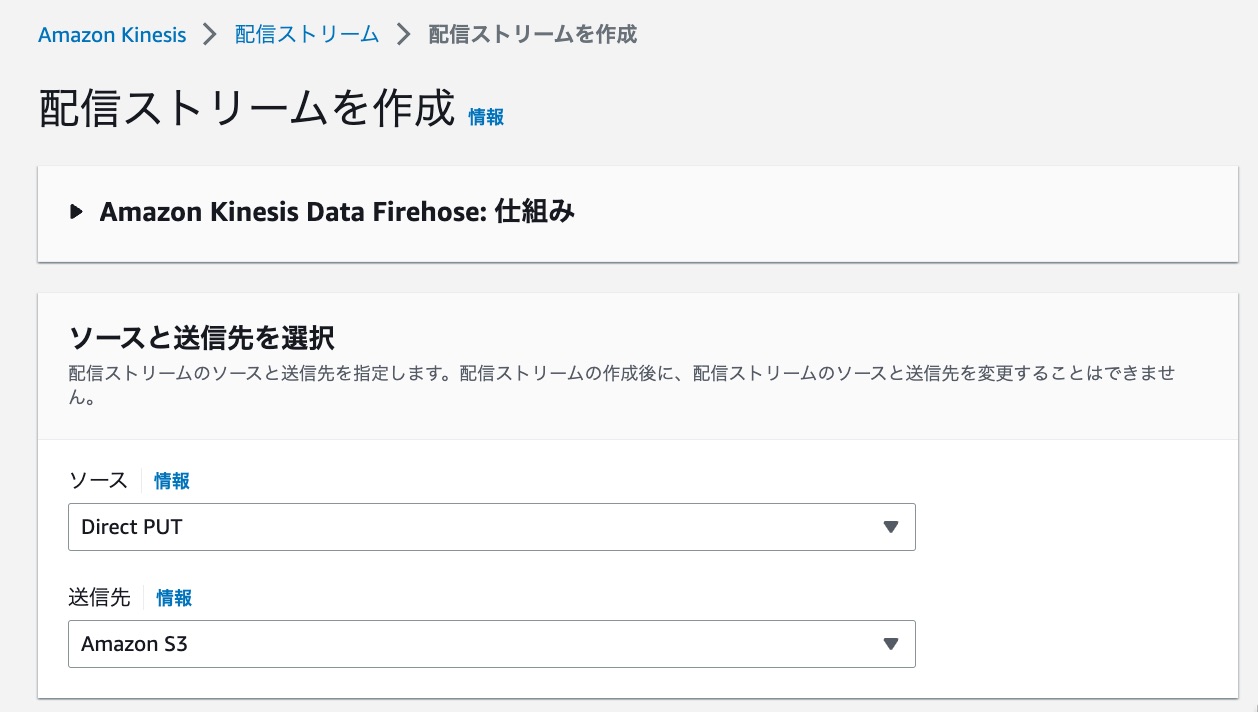Open the 送信先 dropdown showing Amazon S3

[490, 644]
